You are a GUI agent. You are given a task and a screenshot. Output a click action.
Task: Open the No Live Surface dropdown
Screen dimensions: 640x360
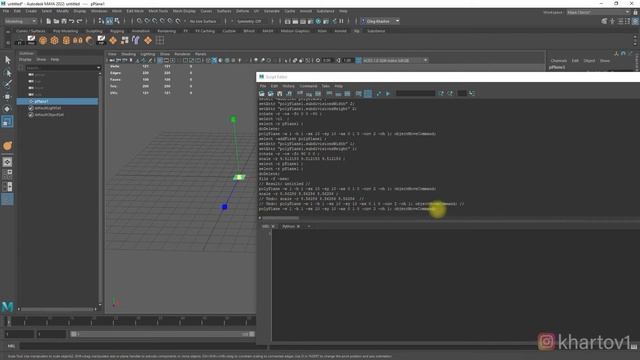tap(203, 21)
